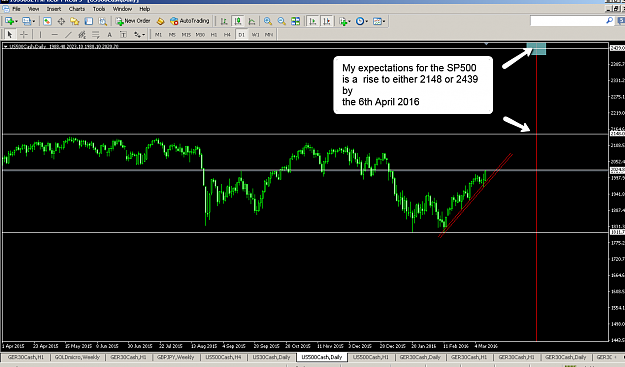Tile chart windows with grid icon
The image size is (625, 367).
pyautogui.click(x=295, y=21)
